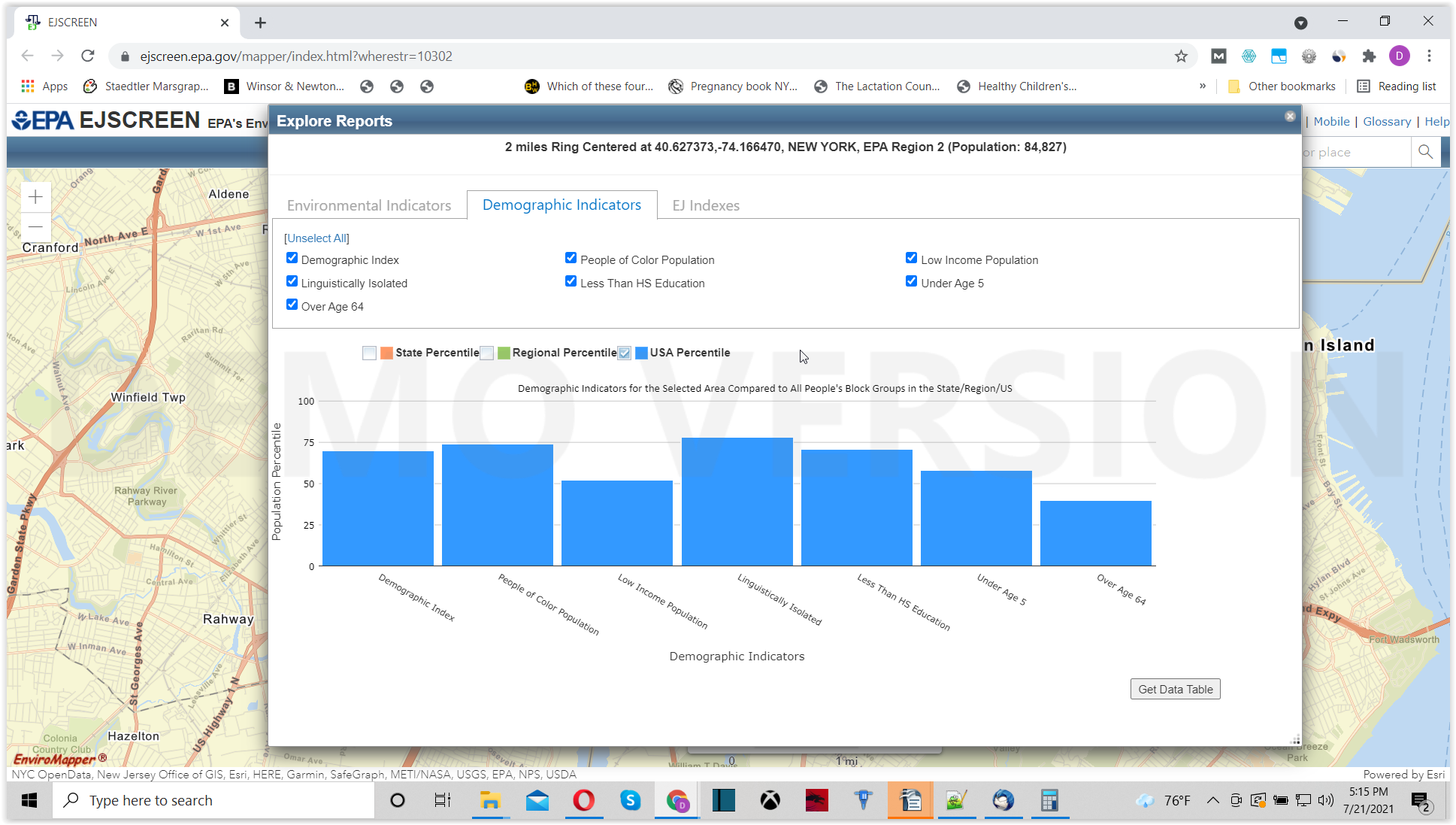This screenshot has width=1456, height=825.
Task: Open Skype from the taskbar
Action: (630, 800)
